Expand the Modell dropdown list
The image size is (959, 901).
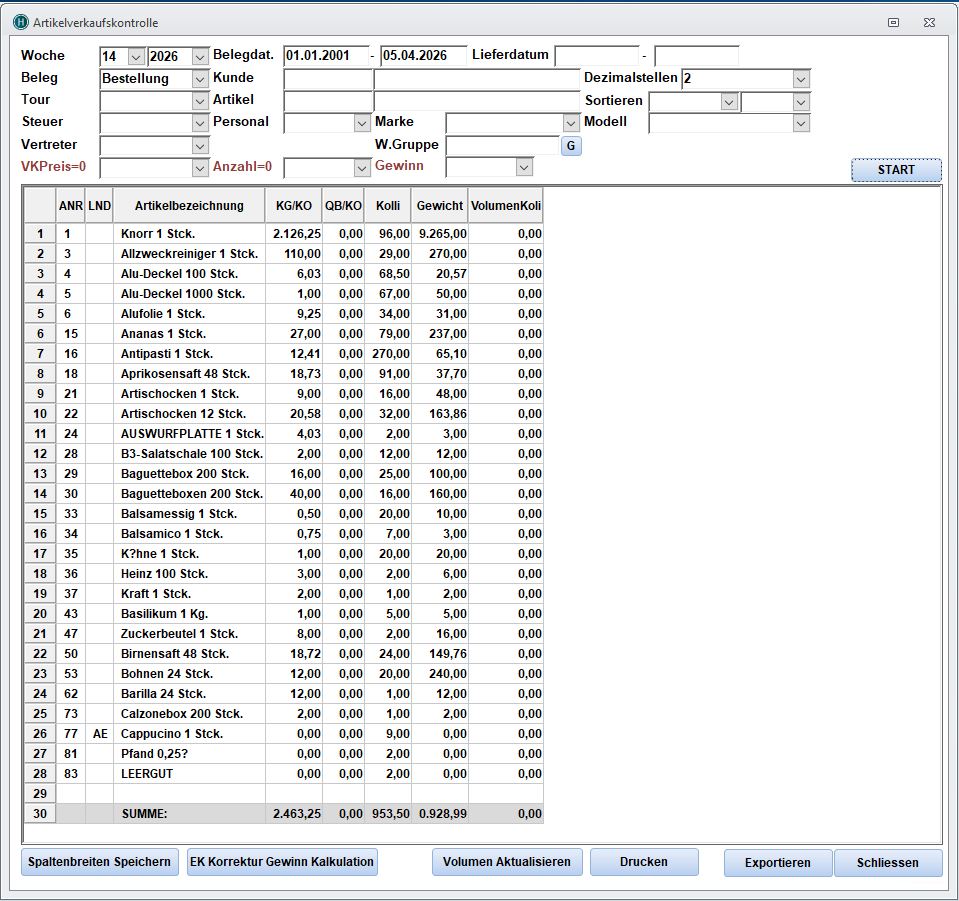[x=800, y=123]
